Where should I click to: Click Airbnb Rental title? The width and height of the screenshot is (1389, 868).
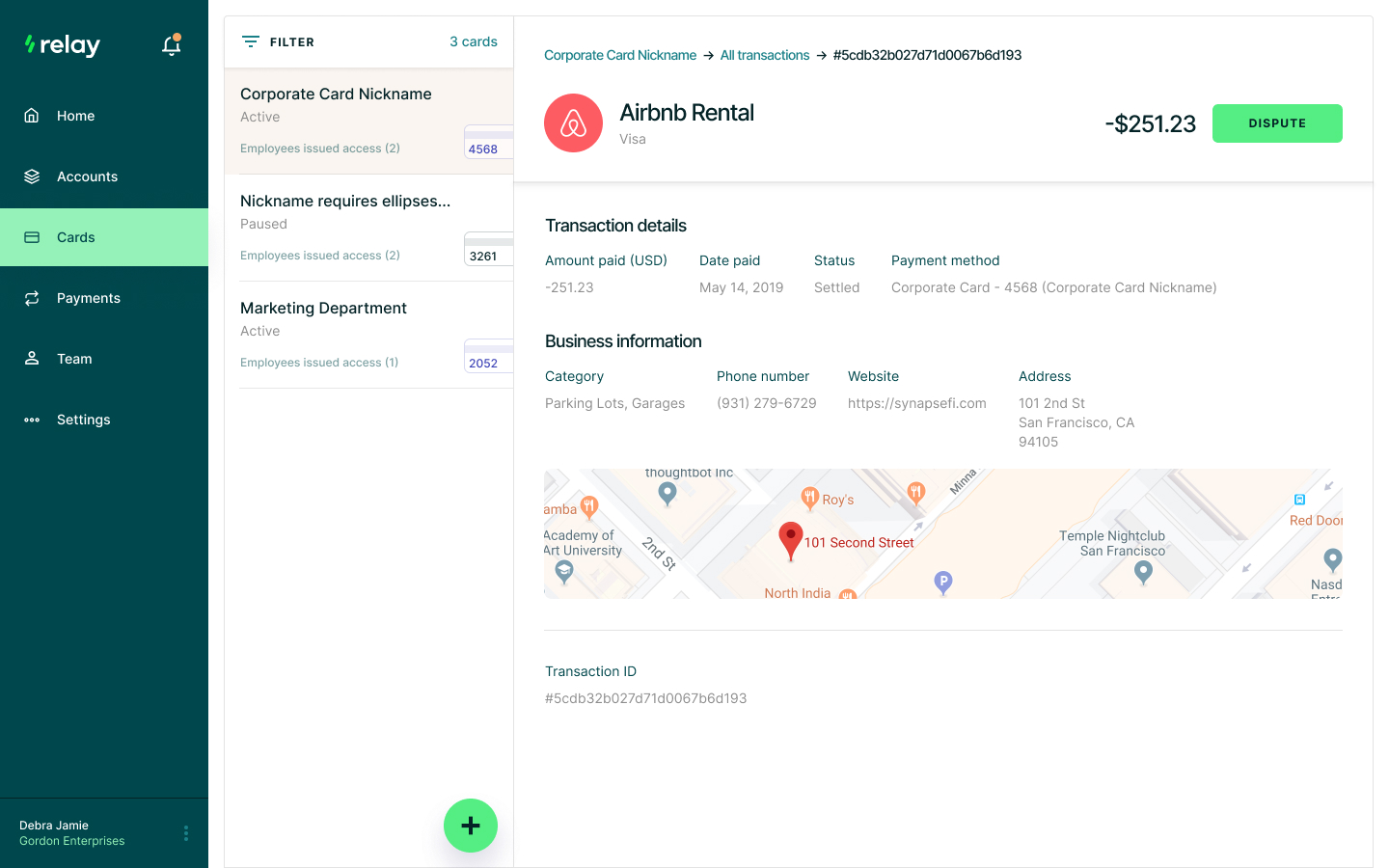point(687,113)
